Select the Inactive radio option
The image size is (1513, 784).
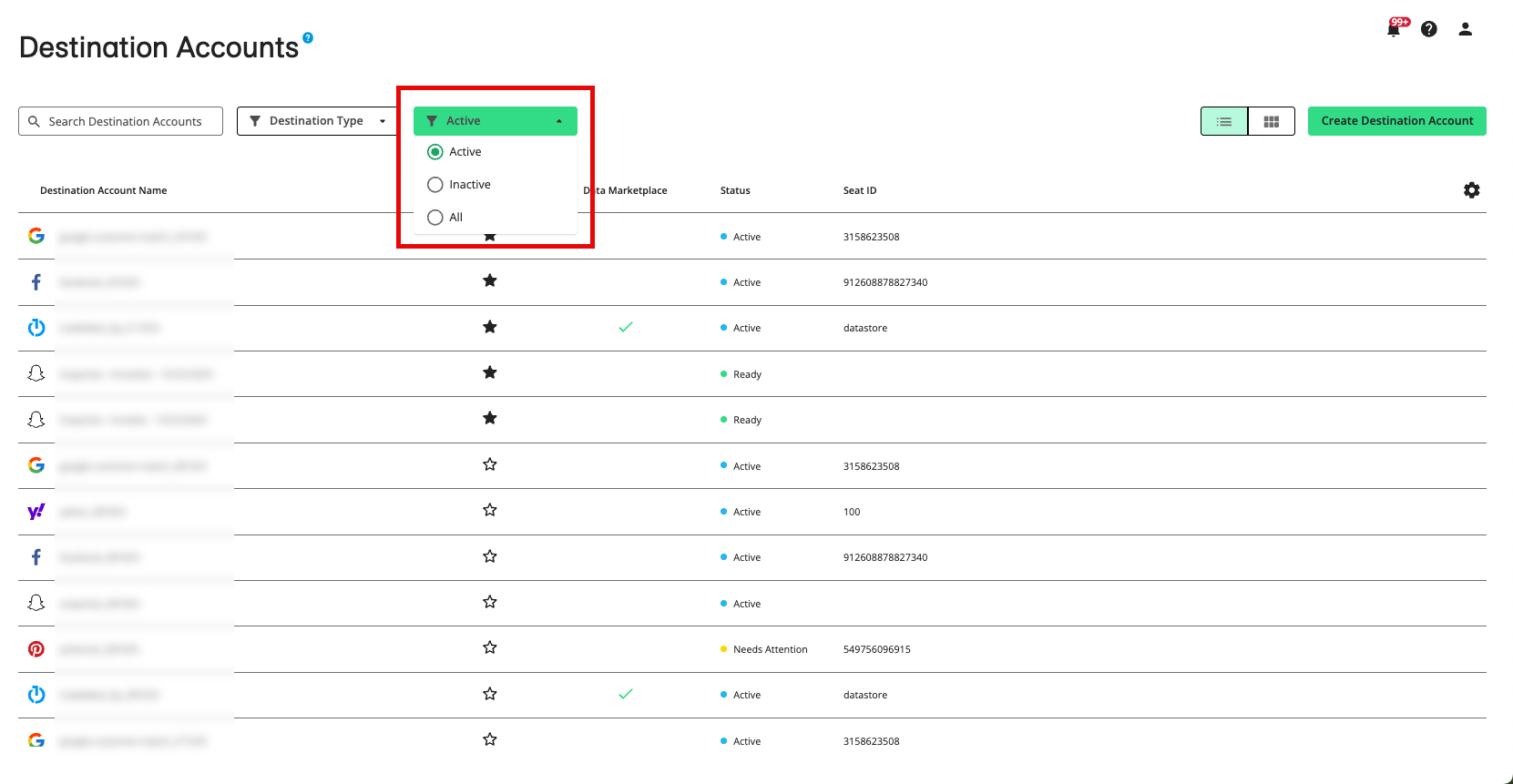[435, 185]
